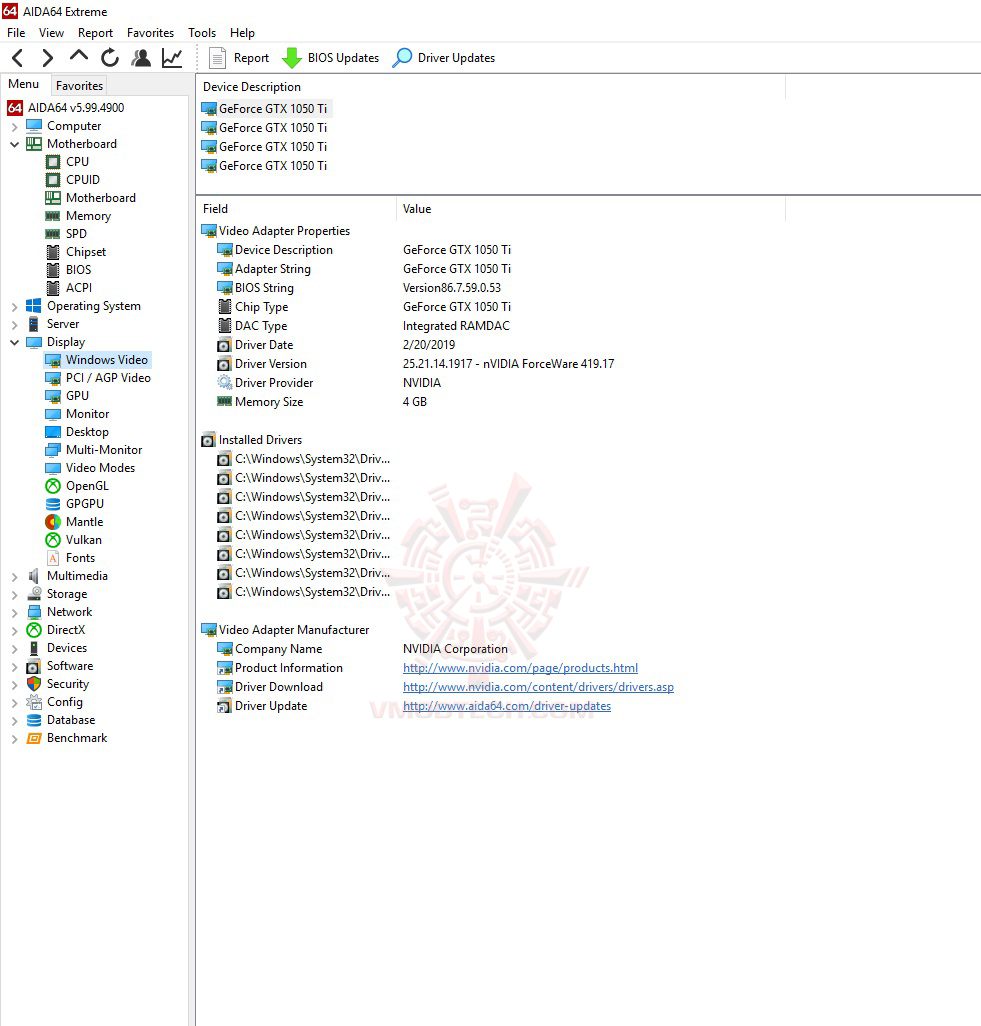Select Windows Video tree item
Viewport: 981px width, 1026px height.
[107, 360]
